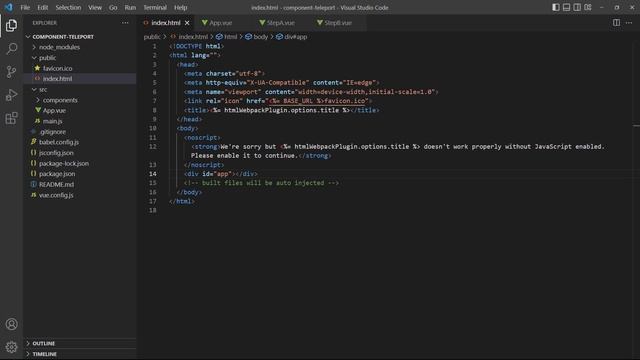Open the Help menu

(180, 7)
